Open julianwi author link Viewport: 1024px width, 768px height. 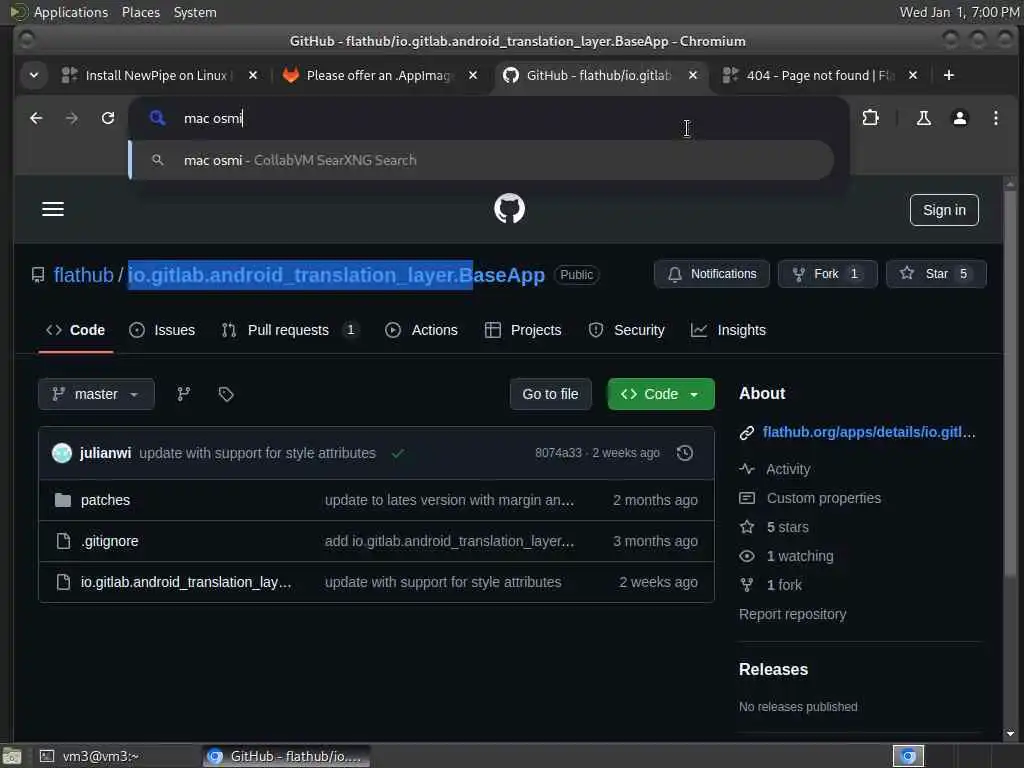105,453
